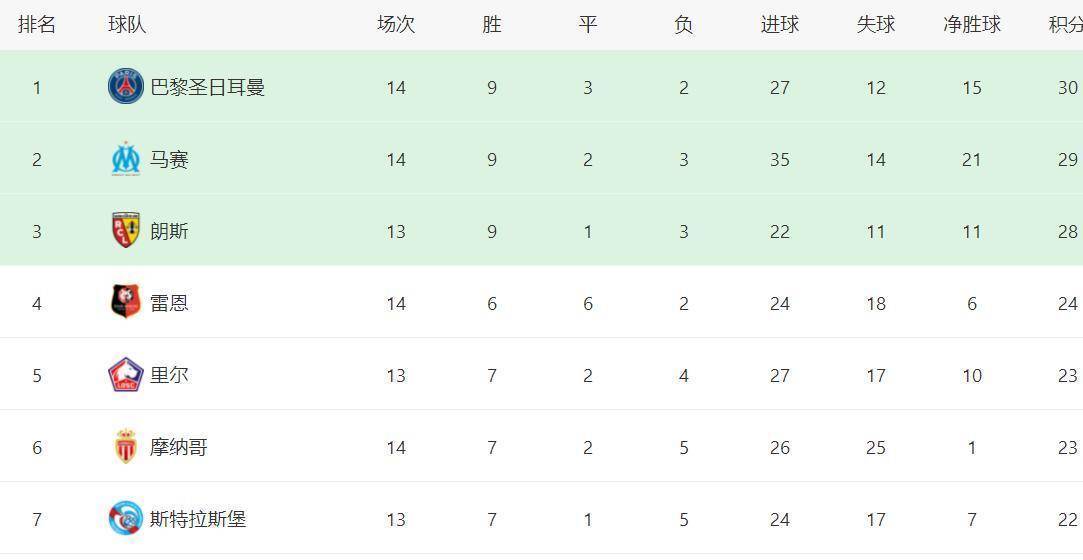Open the 巴黎圣日耳曼 team link
Screen dimensions: 1083x560
pos(207,87)
